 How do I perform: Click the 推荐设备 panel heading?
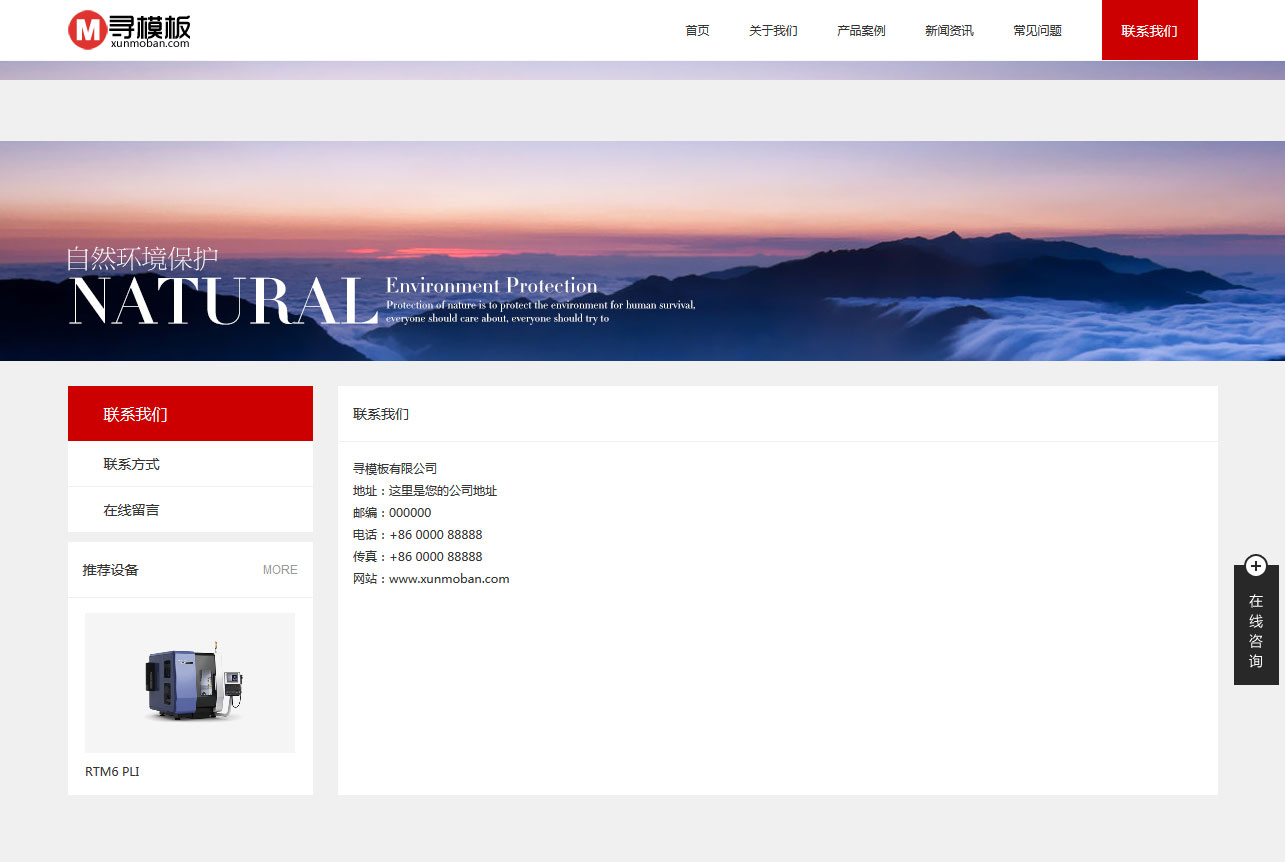(x=111, y=570)
